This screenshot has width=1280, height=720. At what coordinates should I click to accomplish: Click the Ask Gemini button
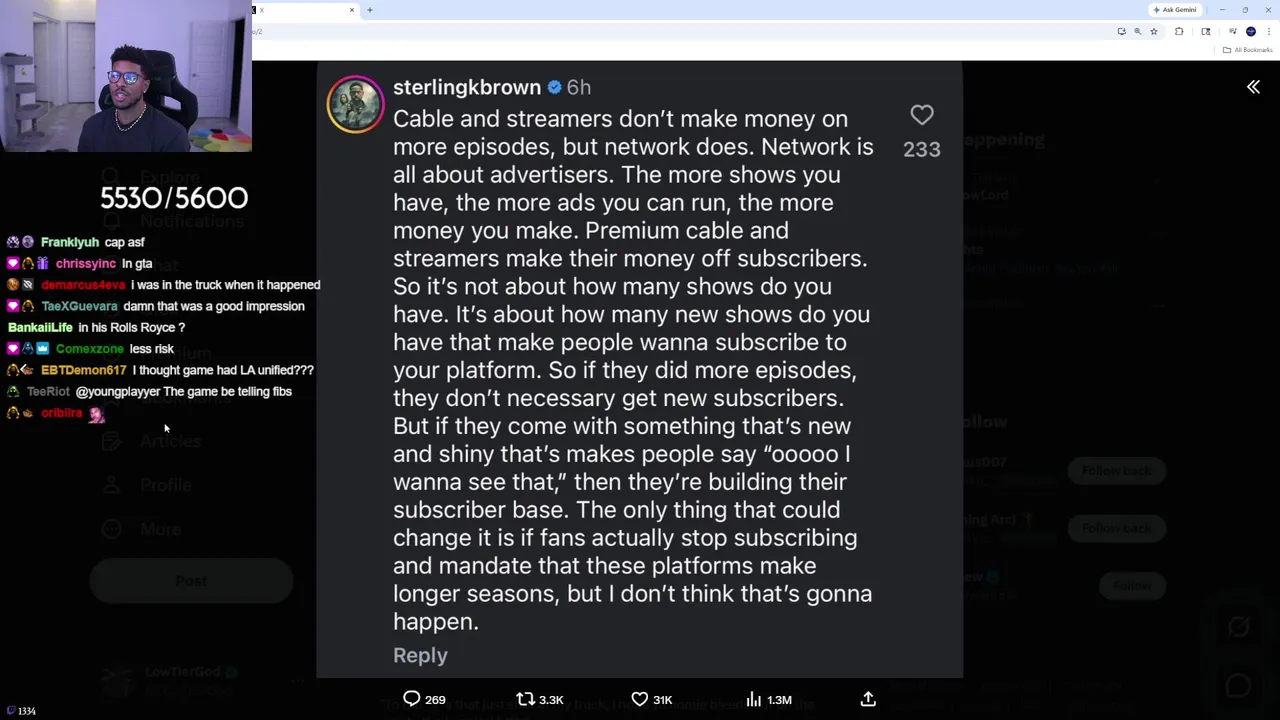1175,10
